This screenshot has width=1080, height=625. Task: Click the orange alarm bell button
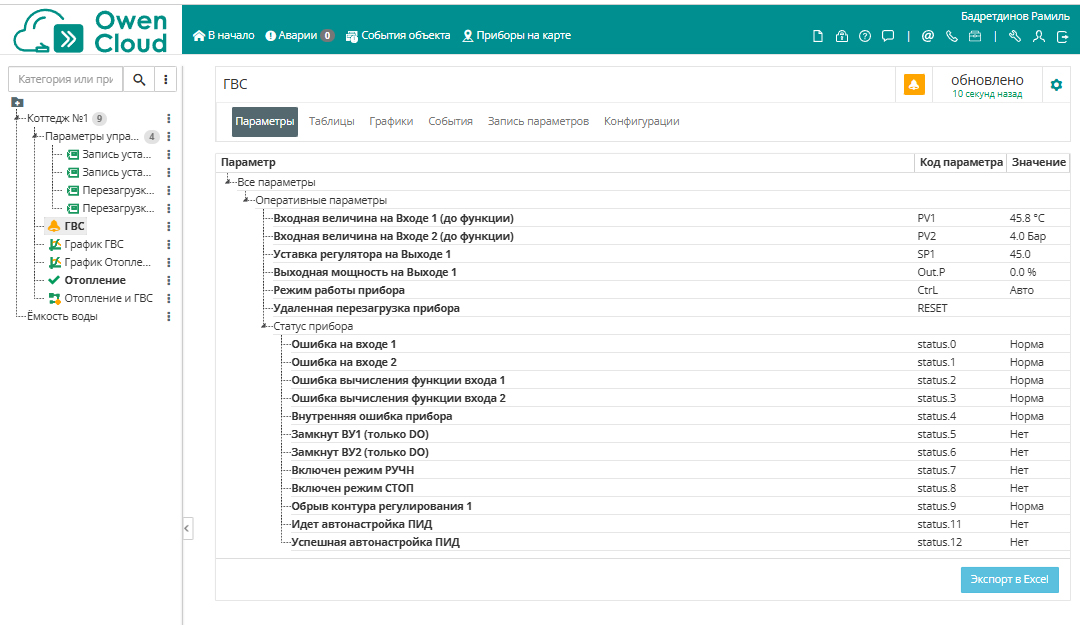click(x=914, y=85)
